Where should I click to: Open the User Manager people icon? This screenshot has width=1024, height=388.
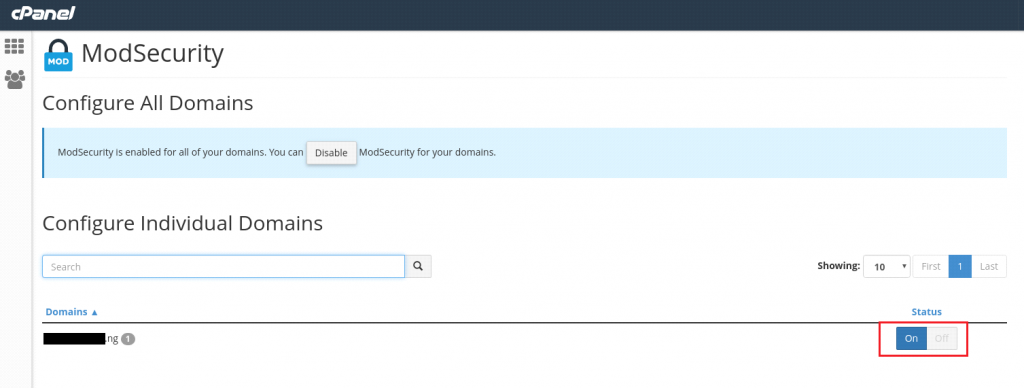(x=14, y=80)
